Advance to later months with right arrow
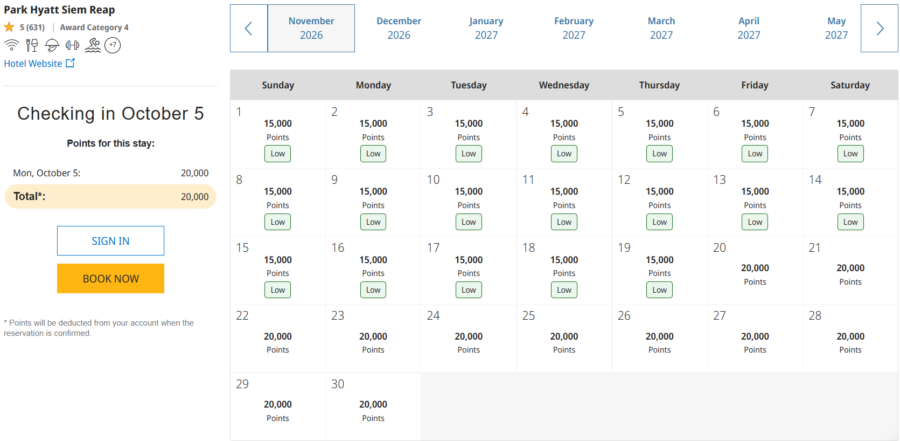 point(879,28)
